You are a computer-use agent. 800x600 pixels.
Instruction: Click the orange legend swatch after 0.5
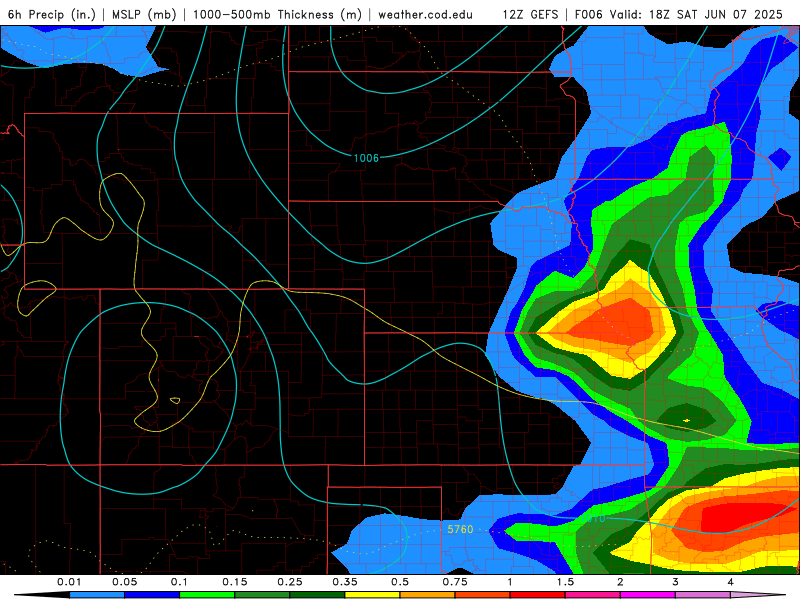coord(428,595)
